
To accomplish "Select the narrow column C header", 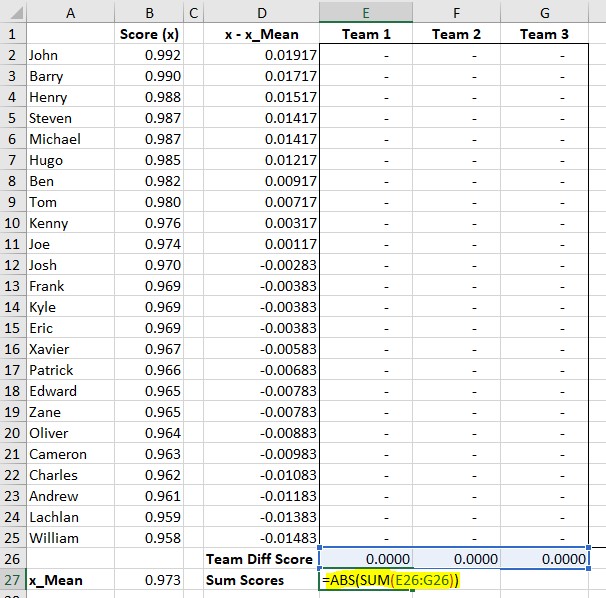I will tap(193, 12).
